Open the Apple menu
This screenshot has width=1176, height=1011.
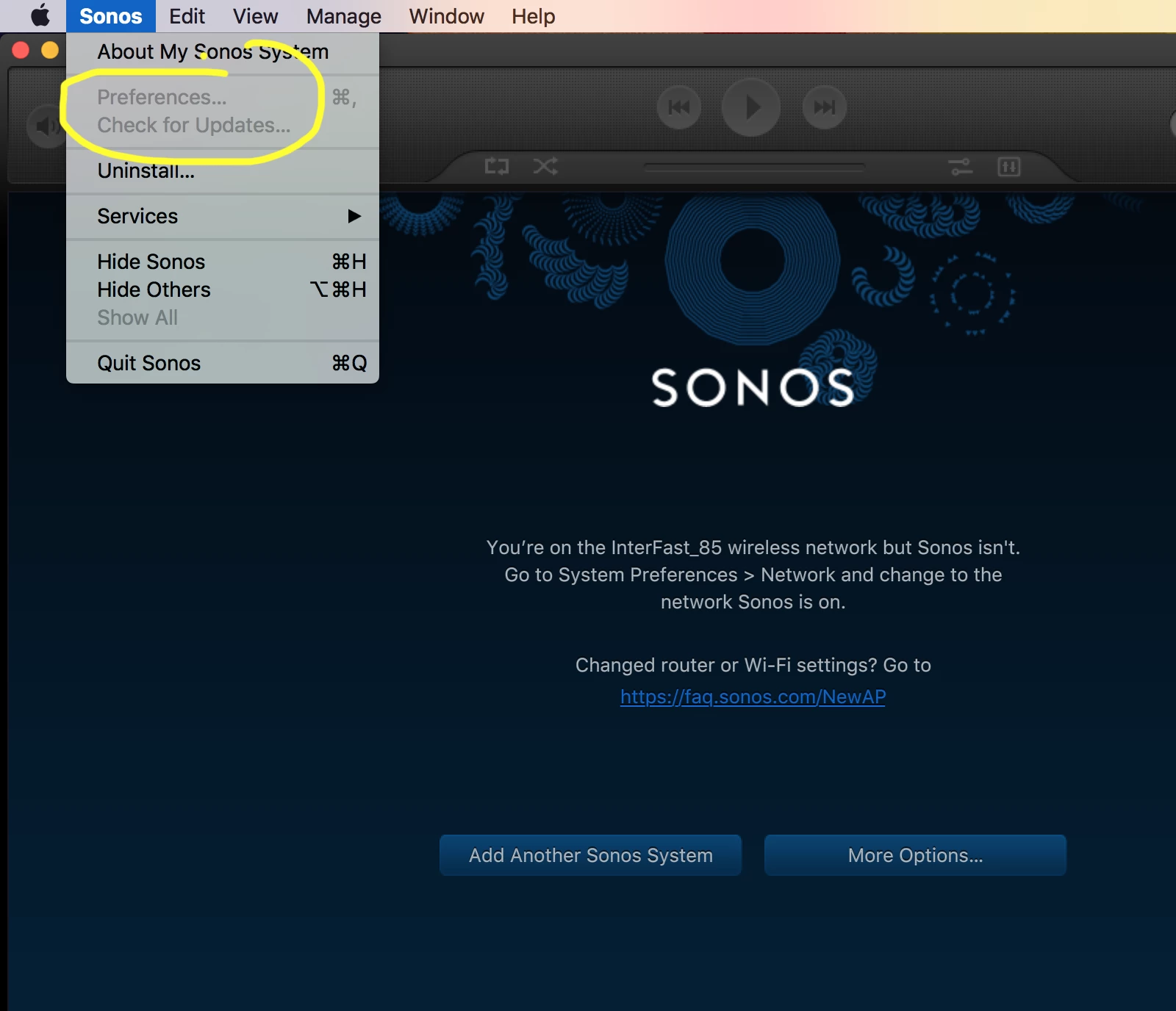[x=40, y=15]
